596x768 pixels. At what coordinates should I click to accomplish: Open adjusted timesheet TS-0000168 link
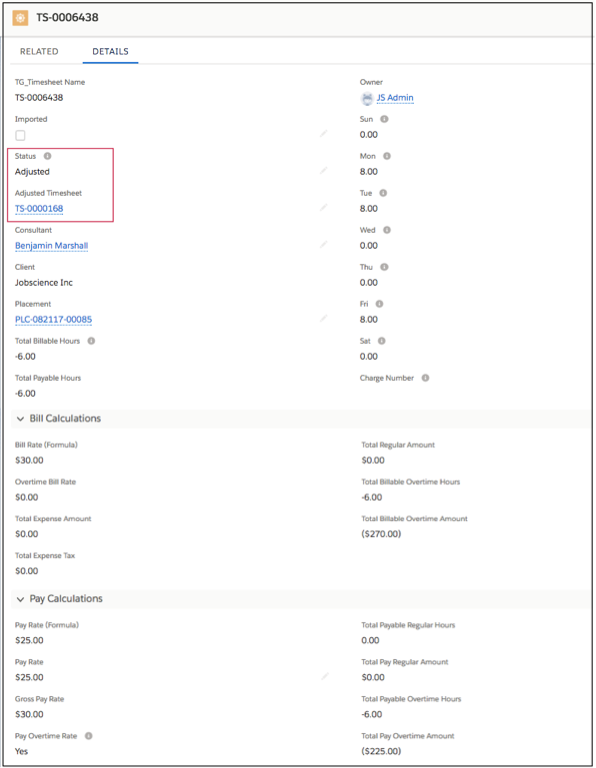tap(39, 209)
